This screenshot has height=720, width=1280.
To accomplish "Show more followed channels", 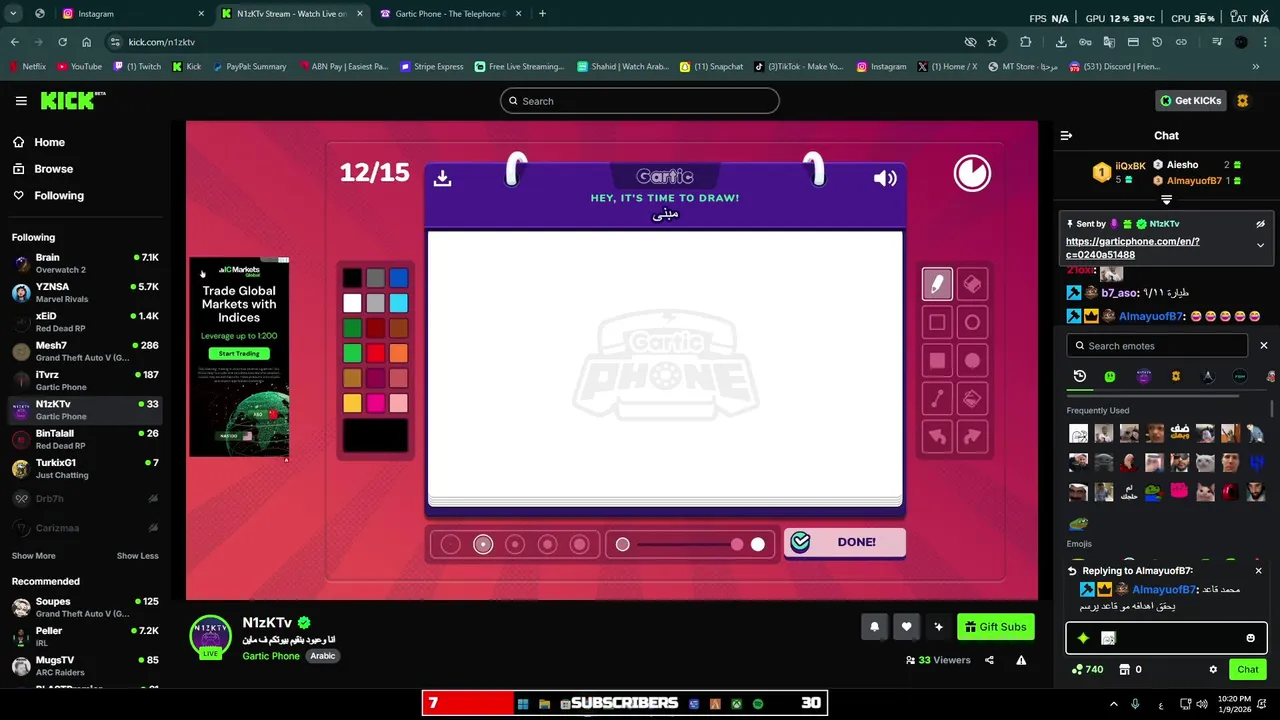I will coord(33,556).
